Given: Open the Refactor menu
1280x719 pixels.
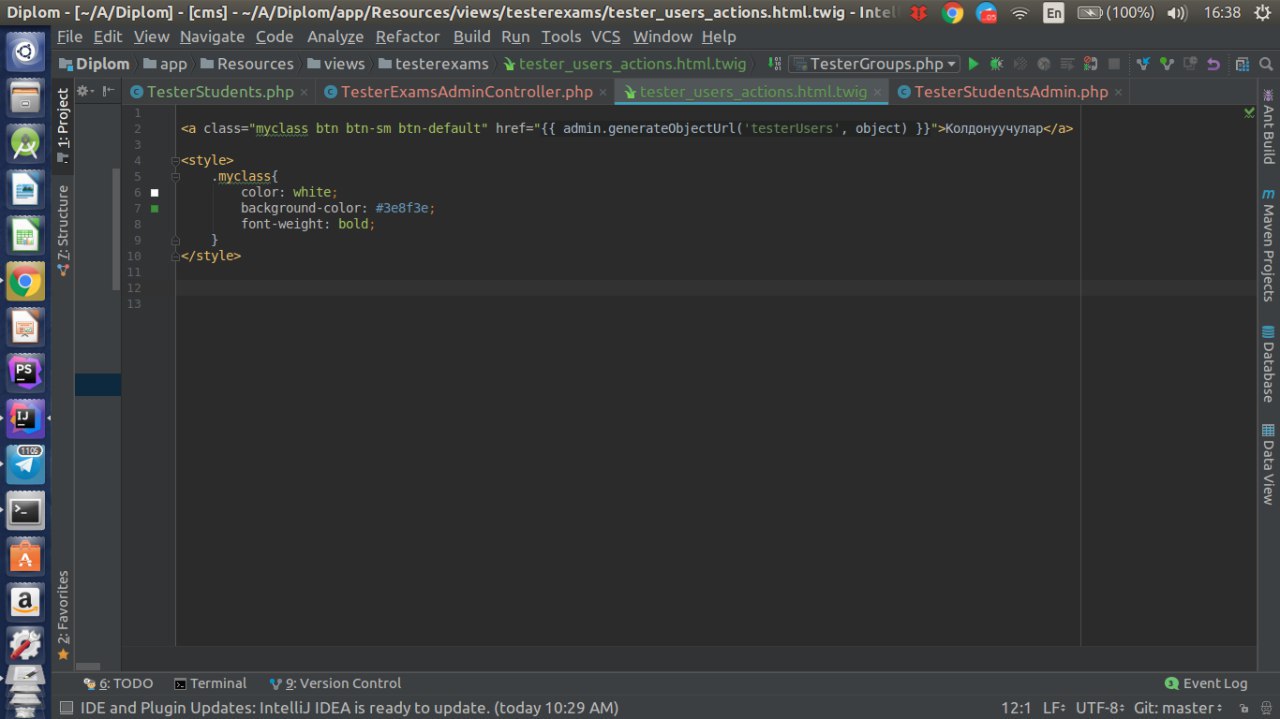Looking at the screenshot, I should pos(407,36).
